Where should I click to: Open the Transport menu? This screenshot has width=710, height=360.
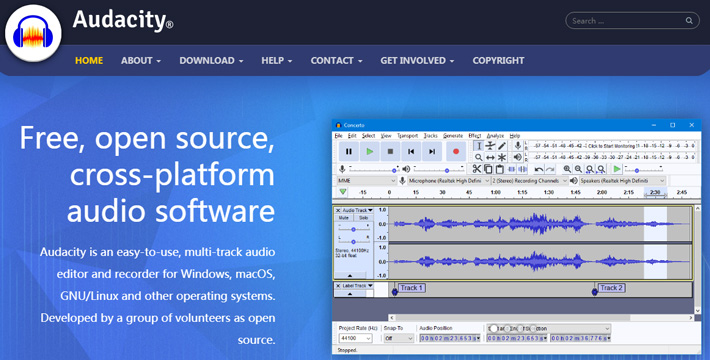pyautogui.click(x=408, y=136)
